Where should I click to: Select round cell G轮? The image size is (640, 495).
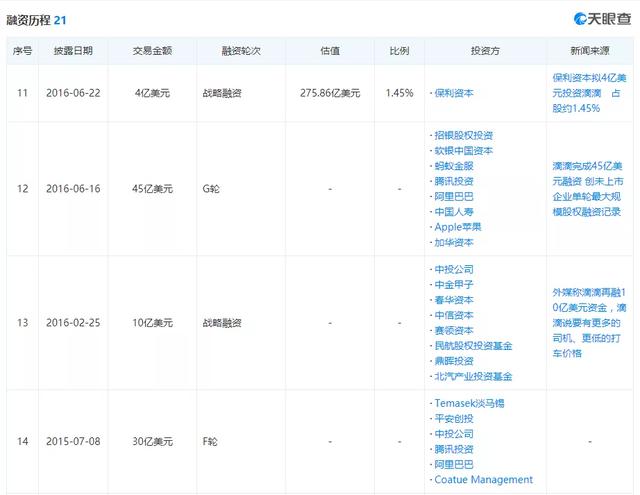click(211, 189)
